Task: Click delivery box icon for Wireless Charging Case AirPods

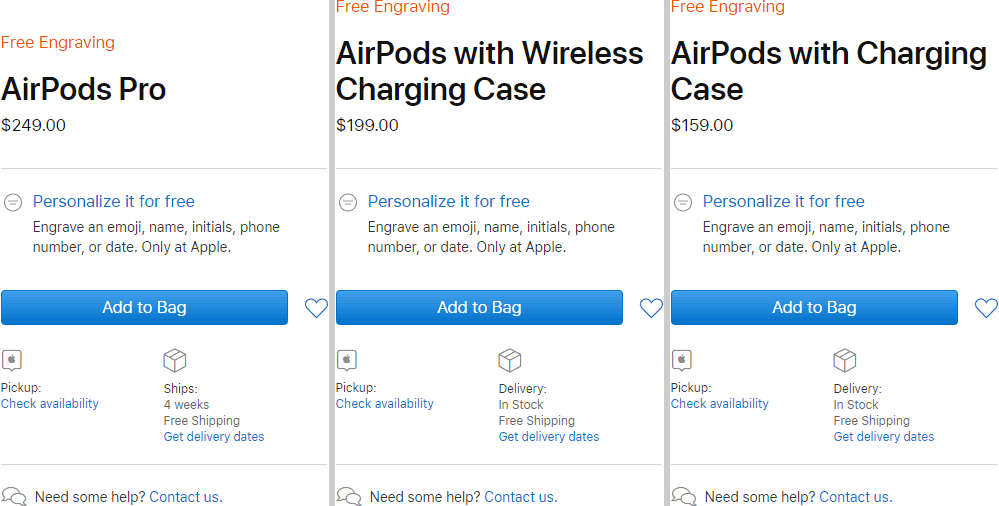Action: (510, 360)
